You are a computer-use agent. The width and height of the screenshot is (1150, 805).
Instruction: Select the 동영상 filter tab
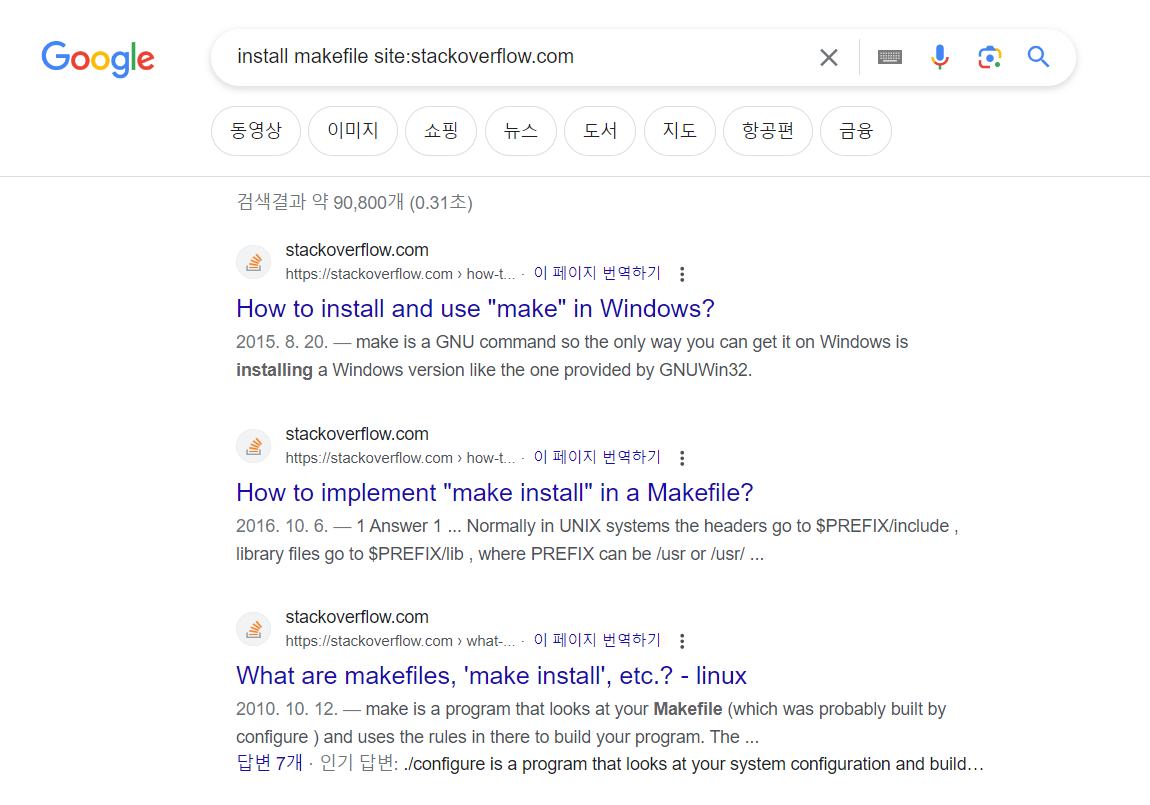tap(256, 131)
